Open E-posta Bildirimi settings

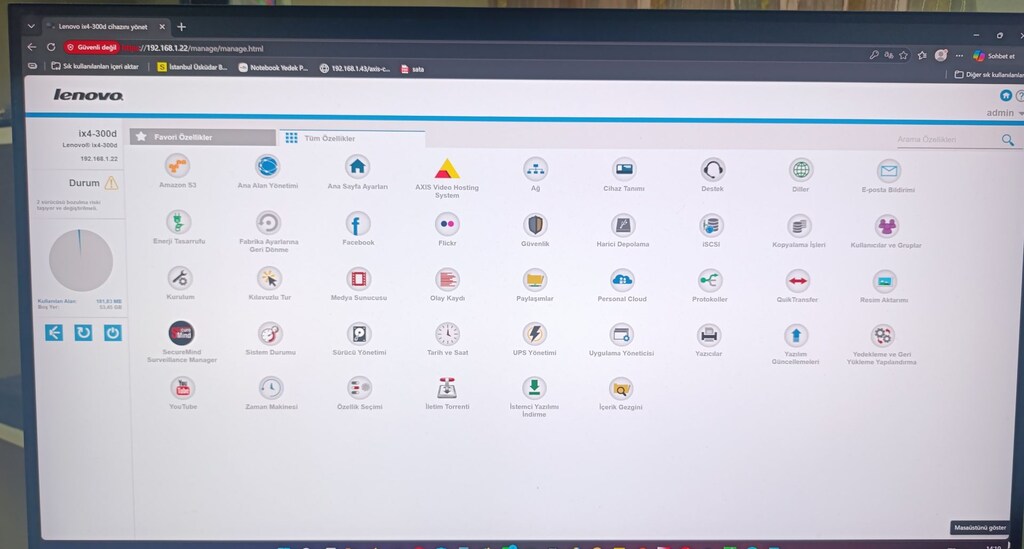[x=888, y=171]
